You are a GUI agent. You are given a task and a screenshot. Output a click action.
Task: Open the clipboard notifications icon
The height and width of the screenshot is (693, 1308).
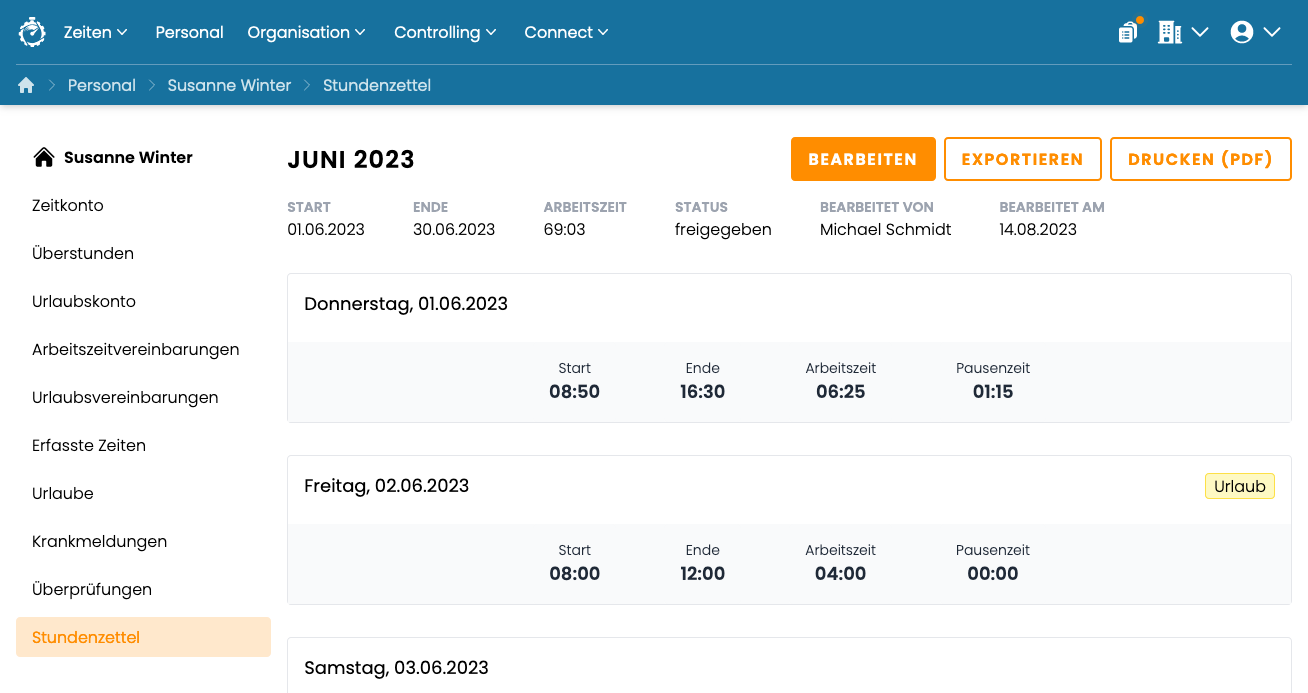pos(1128,32)
